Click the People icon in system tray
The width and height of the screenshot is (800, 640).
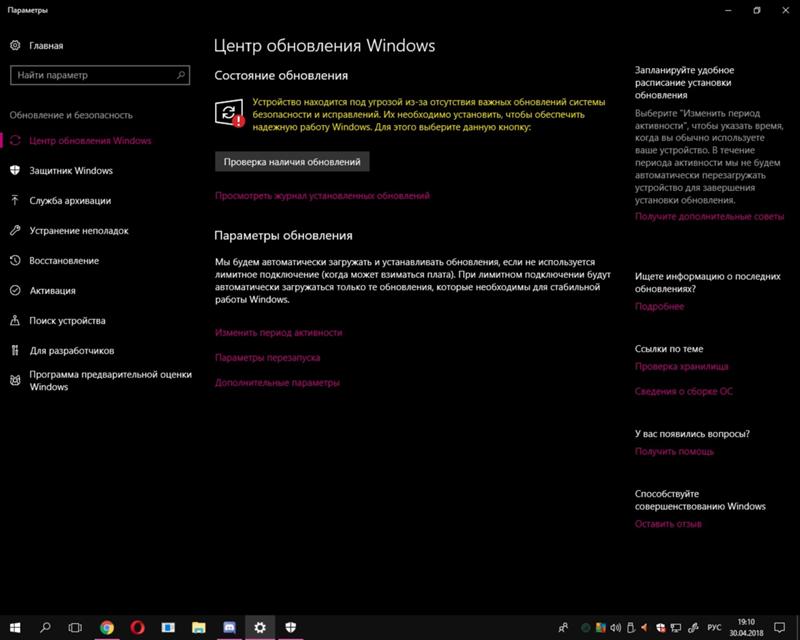point(563,627)
